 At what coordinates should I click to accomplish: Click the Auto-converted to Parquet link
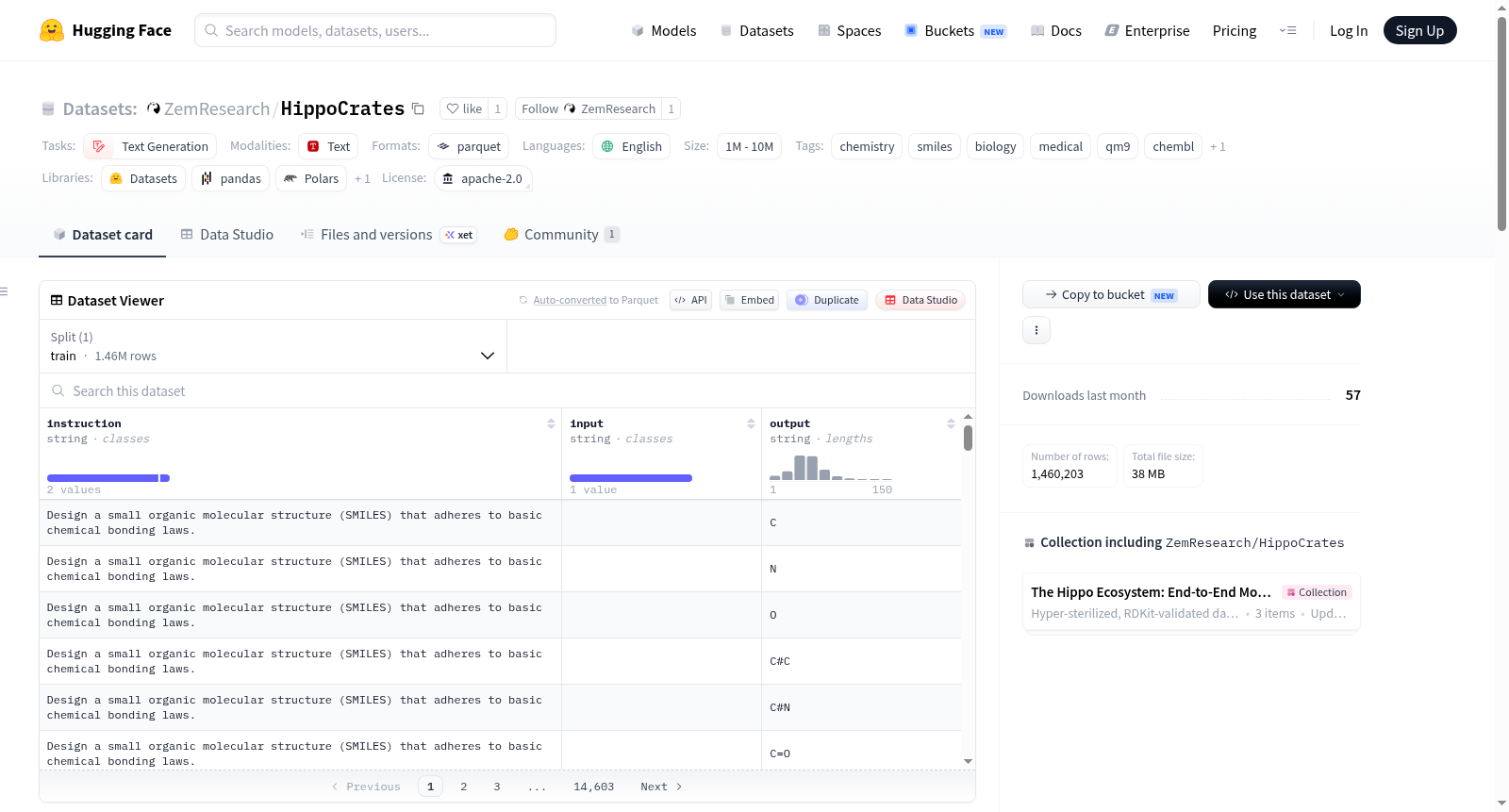570,300
